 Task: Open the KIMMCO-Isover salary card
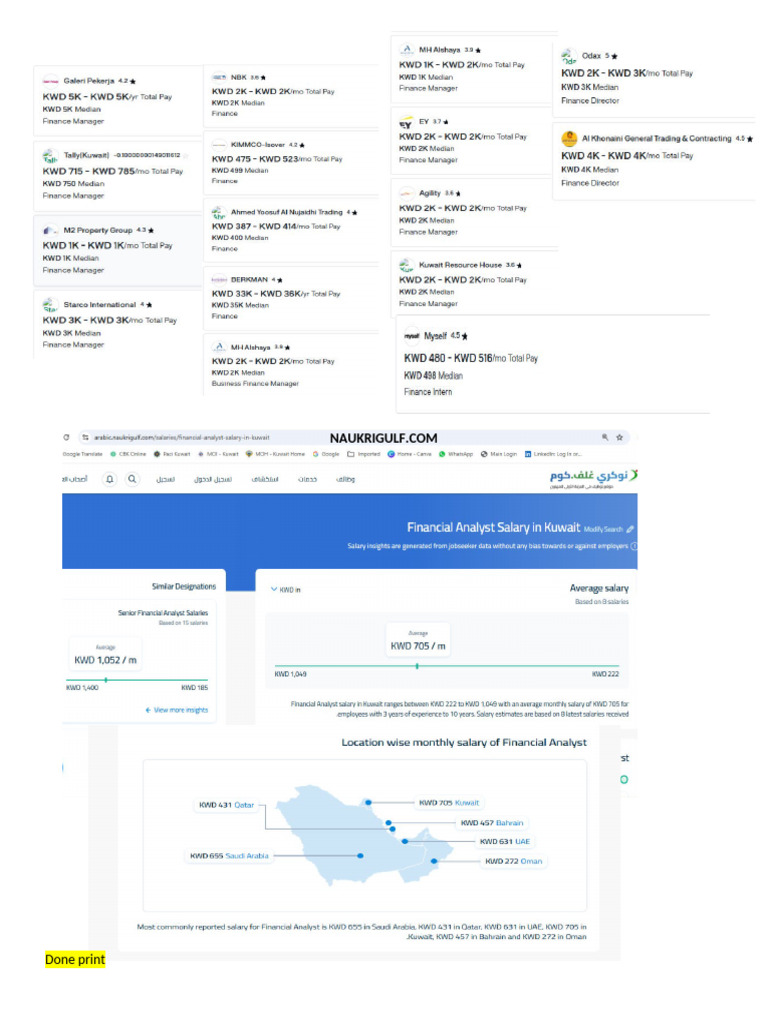click(291, 162)
